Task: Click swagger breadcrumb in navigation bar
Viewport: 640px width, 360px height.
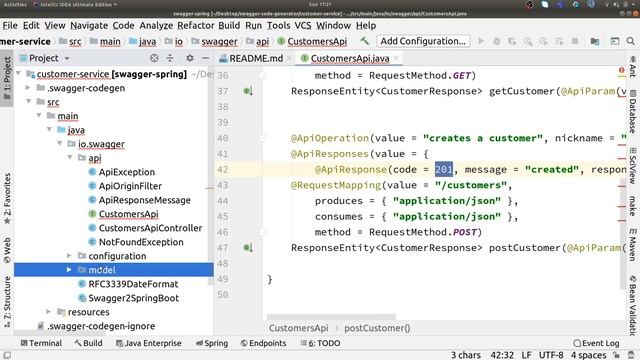Action: (219, 41)
